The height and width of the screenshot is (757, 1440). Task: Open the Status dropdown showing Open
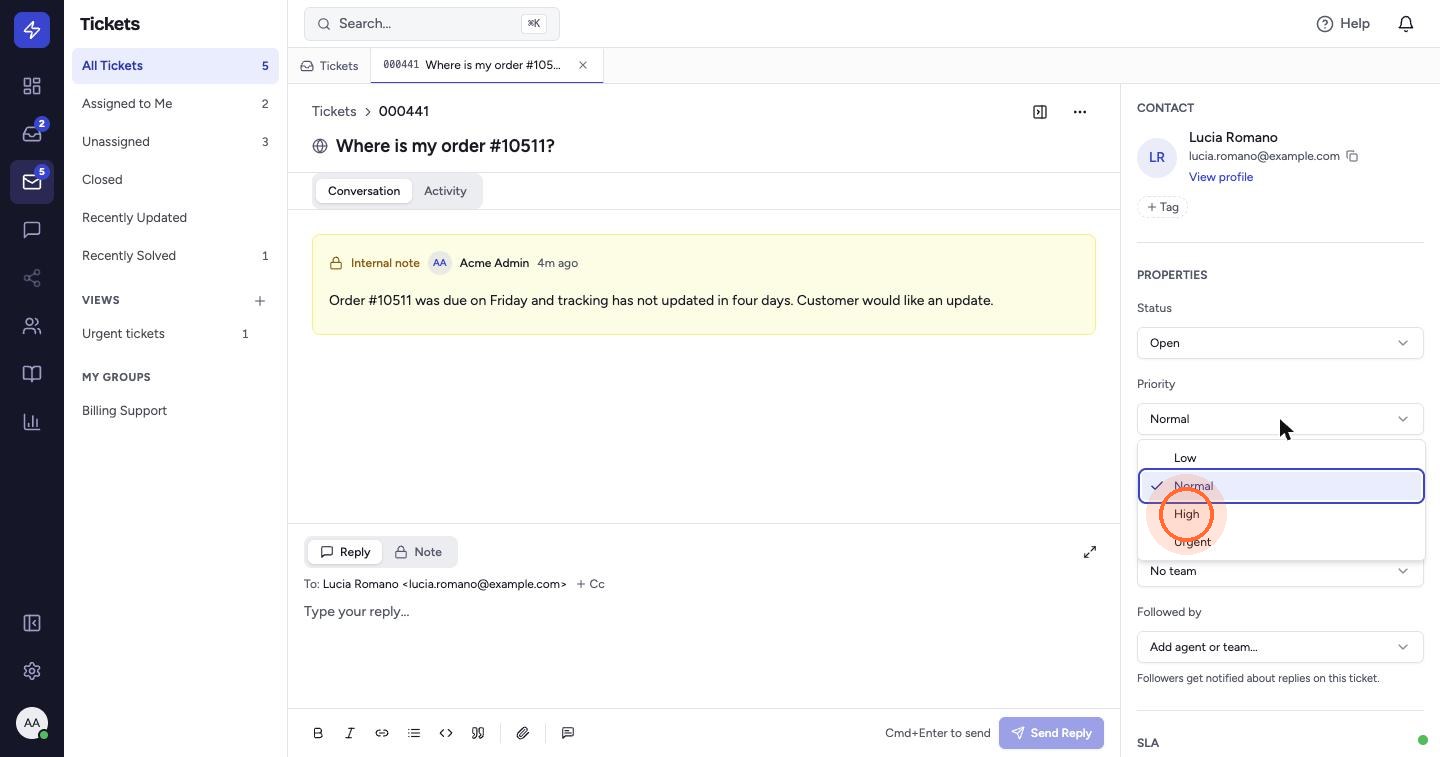[x=1280, y=343]
